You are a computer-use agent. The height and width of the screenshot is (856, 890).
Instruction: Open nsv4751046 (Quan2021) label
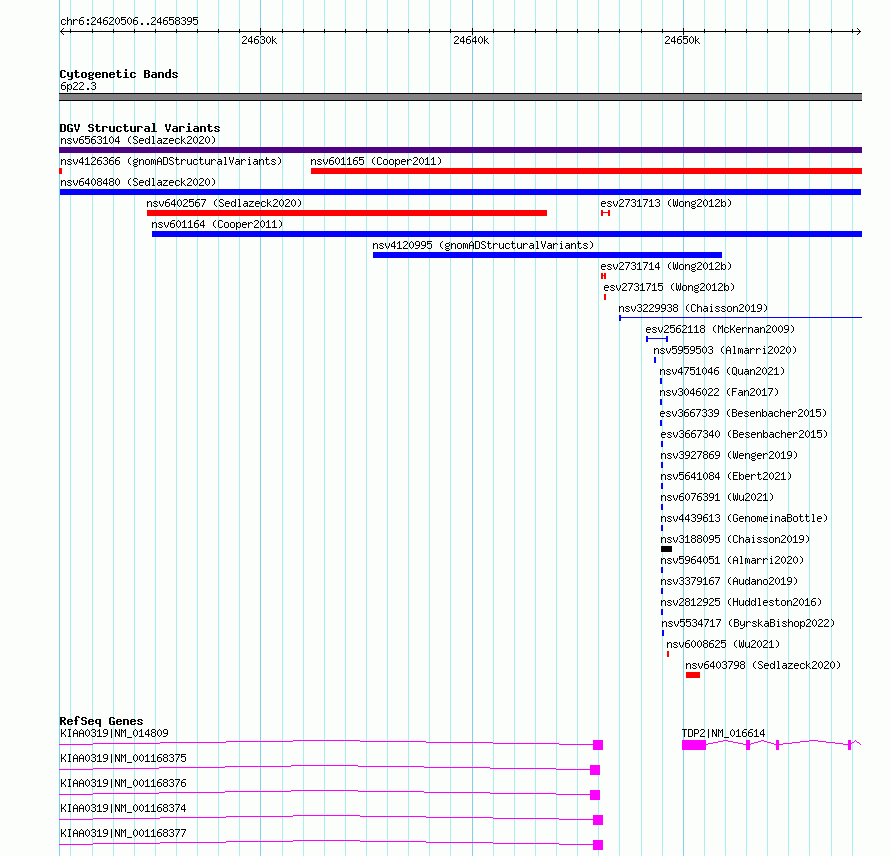(722, 371)
